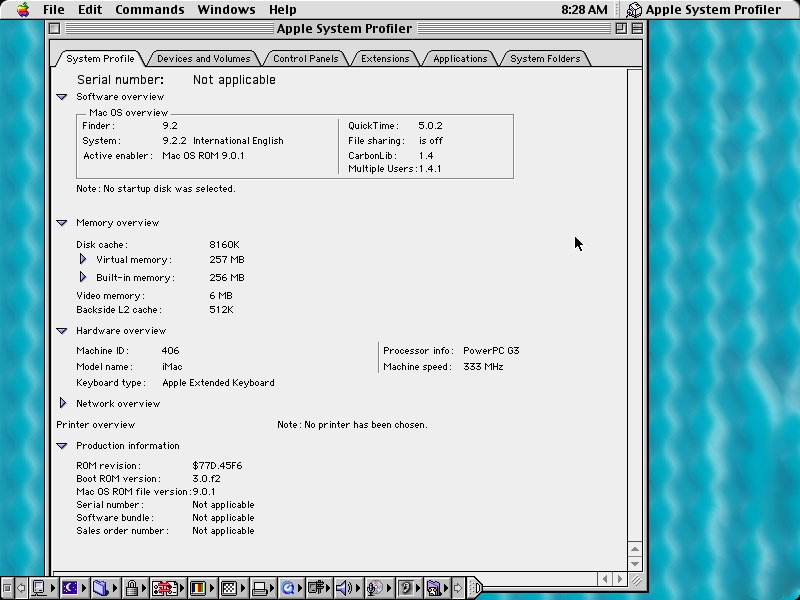The height and width of the screenshot is (600, 800).
Task: Click Control Strip close box at left
Action: pos(7,588)
